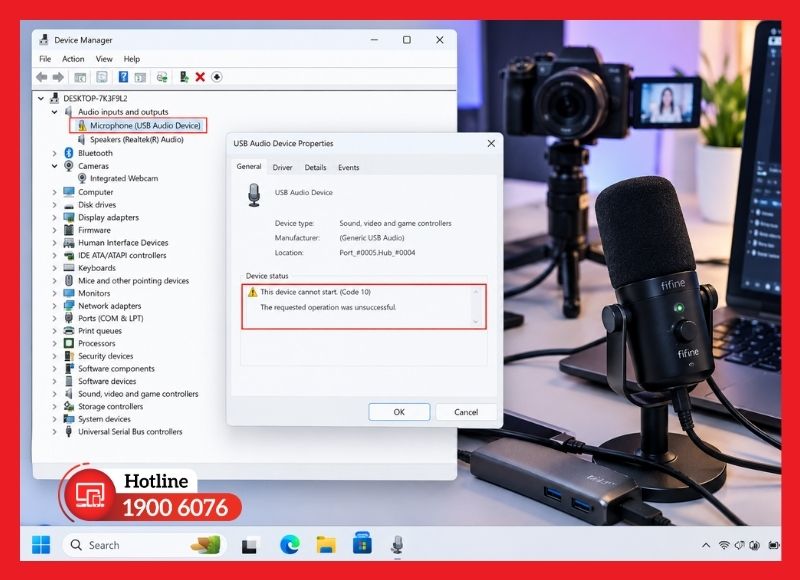Click the Human Interface Devices icon
The width and height of the screenshot is (800, 580).
tap(69, 243)
